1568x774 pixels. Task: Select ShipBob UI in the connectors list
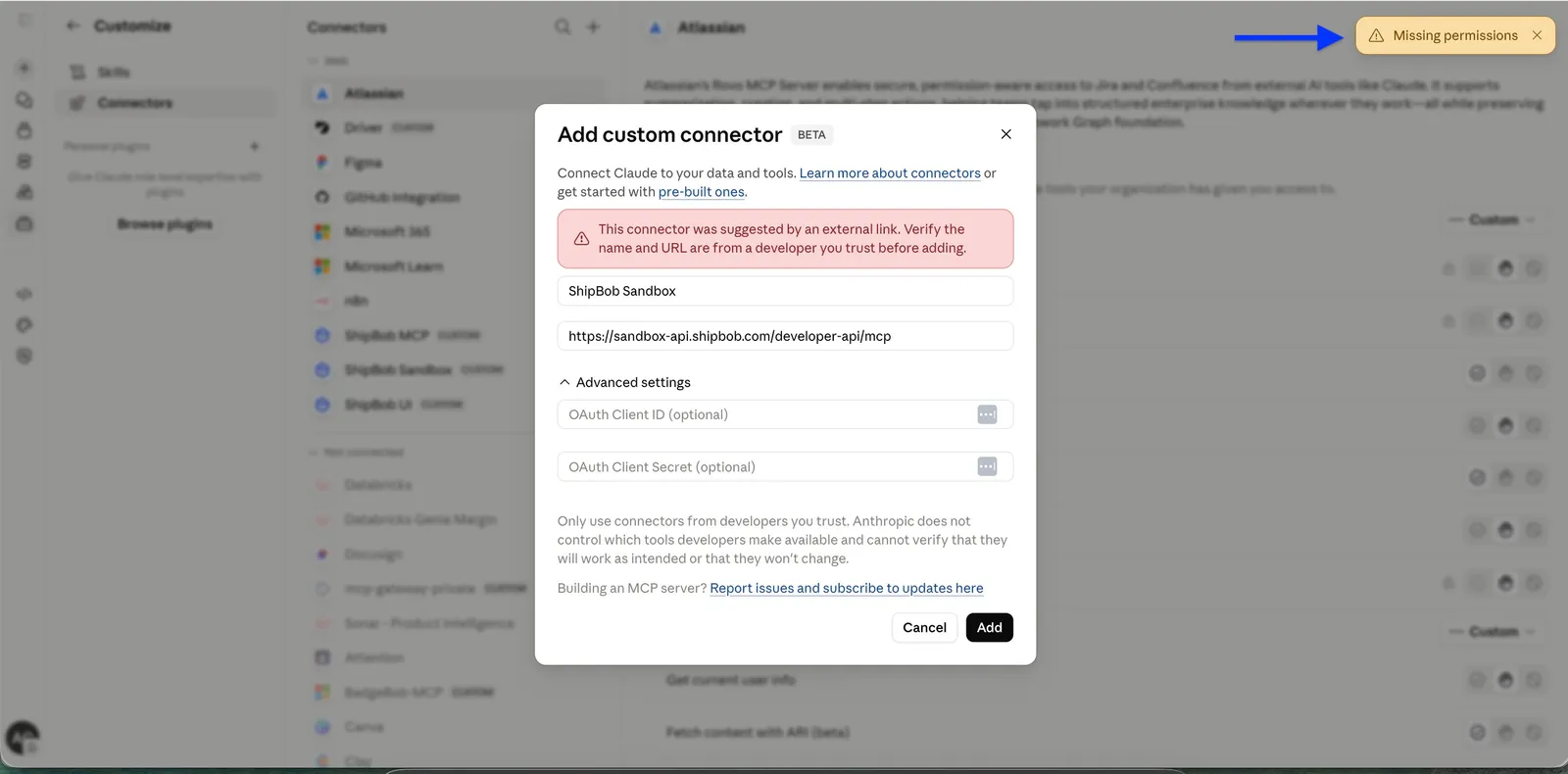tap(455, 405)
